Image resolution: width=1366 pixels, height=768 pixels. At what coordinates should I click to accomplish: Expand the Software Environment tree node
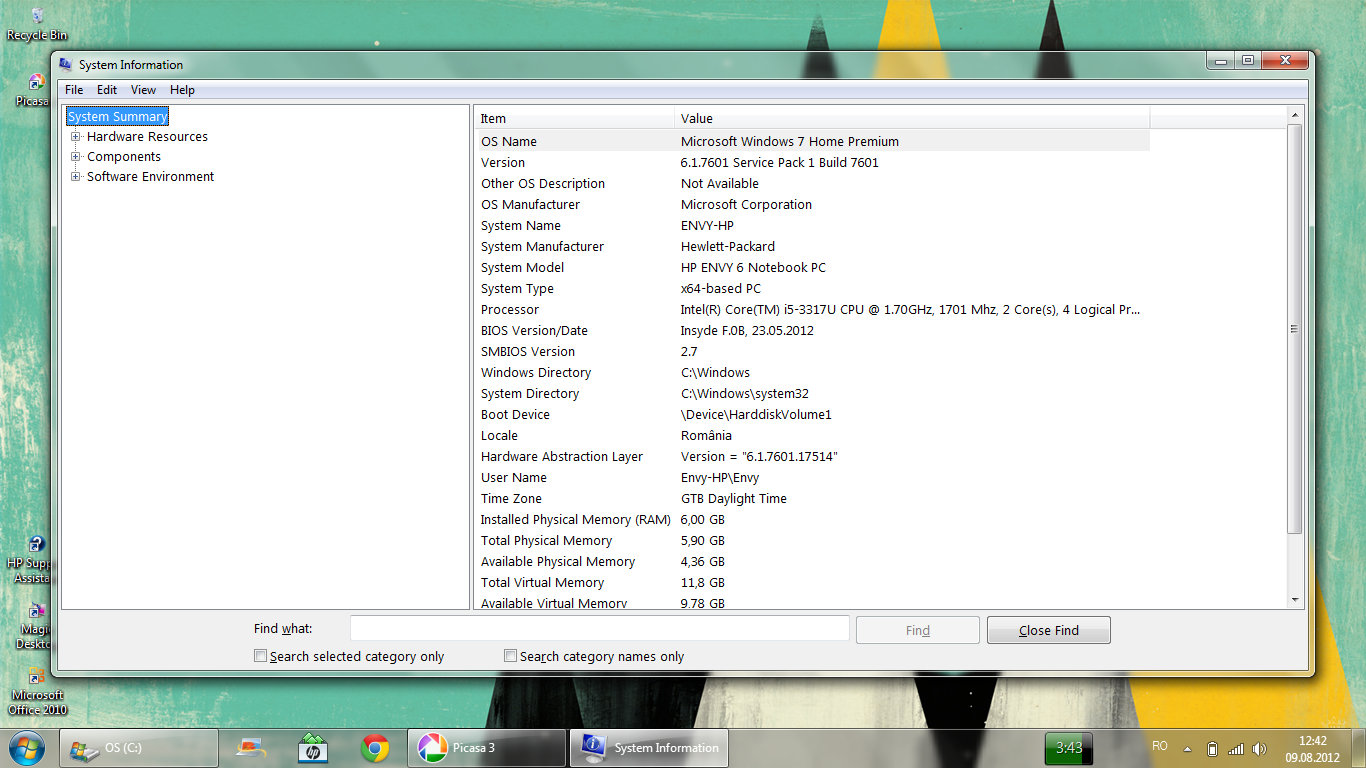click(x=76, y=177)
